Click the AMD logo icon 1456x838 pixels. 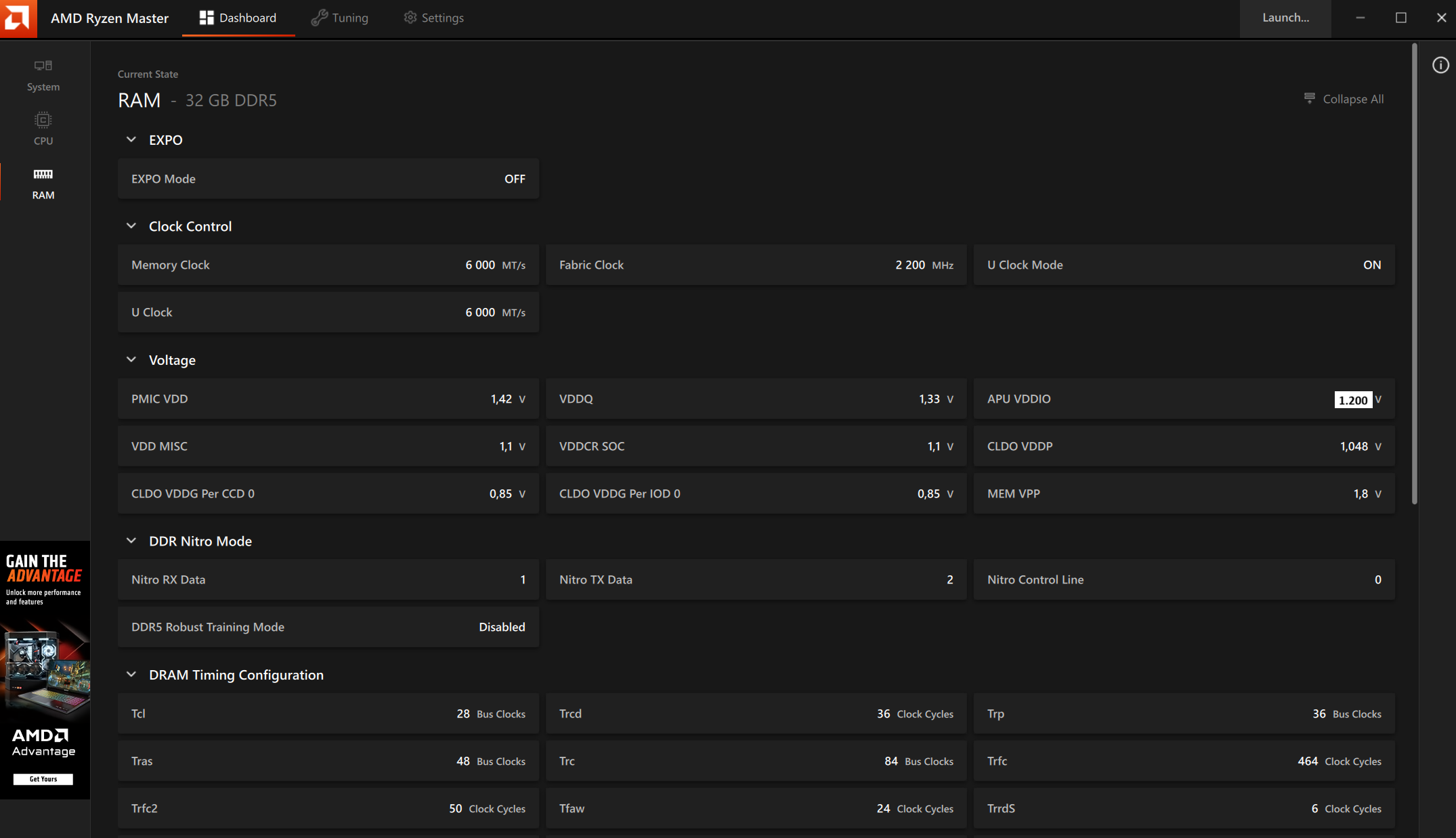coord(18,18)
